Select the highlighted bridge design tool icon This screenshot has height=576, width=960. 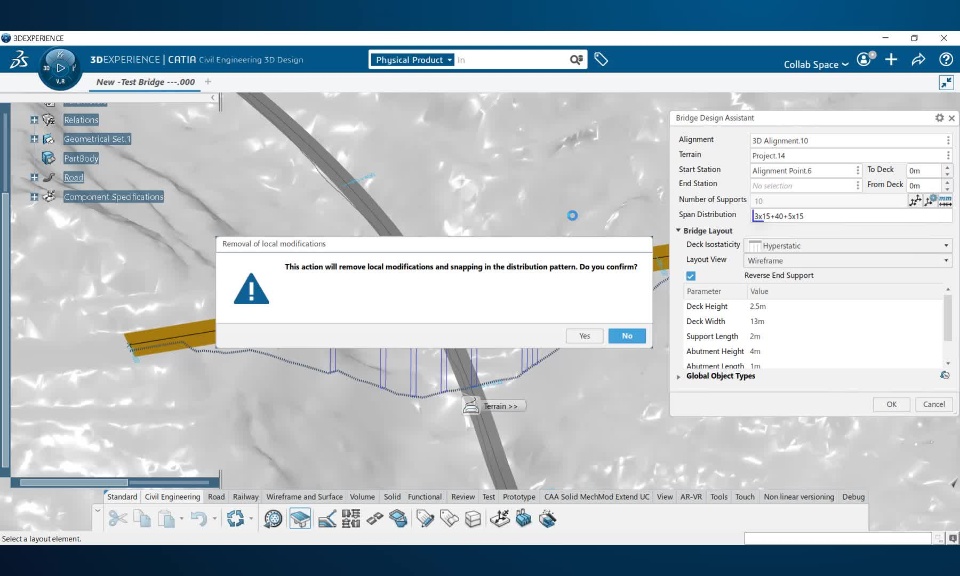click(299, 519)
